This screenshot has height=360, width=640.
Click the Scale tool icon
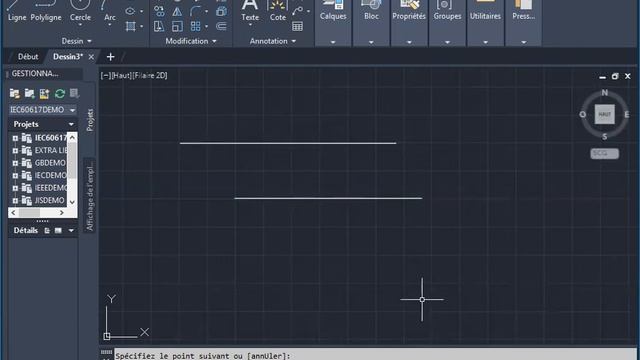point(177,27)
